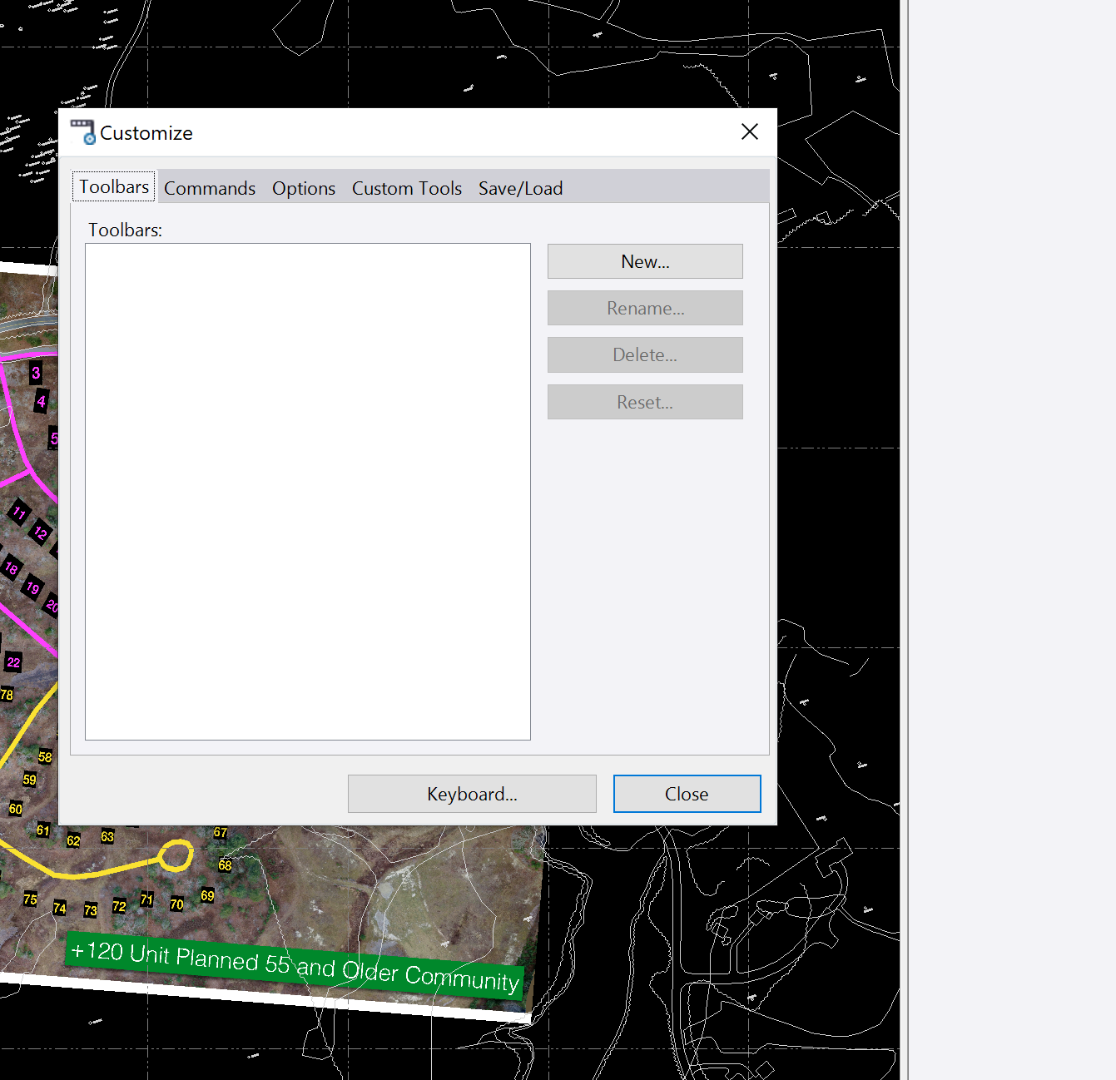Click the New... toolbar button
Viewport: 1116px width, 1080px height.
point(645,261)
